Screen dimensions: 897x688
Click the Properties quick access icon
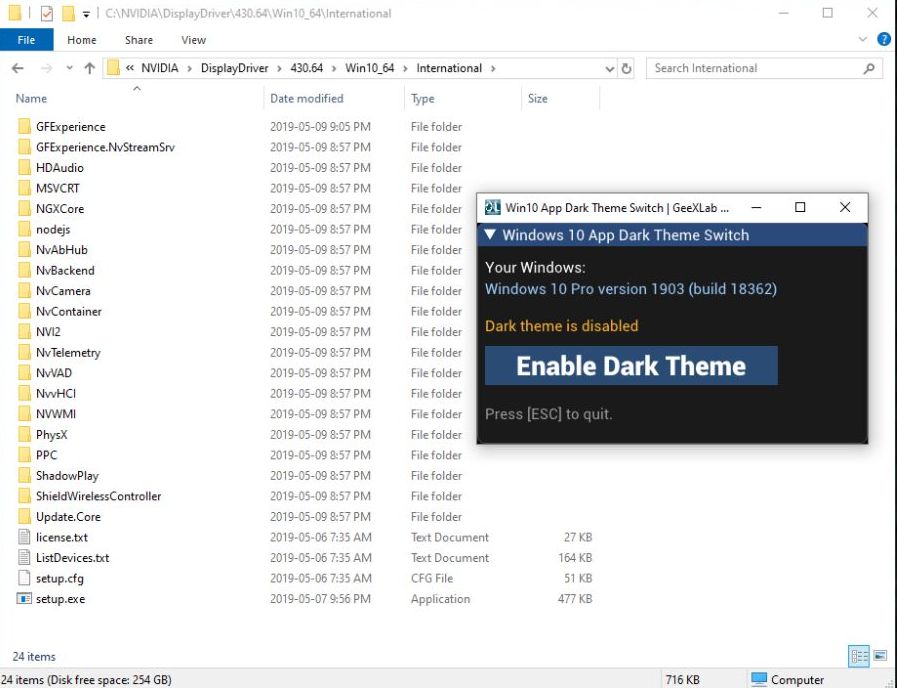coord(47,13)
